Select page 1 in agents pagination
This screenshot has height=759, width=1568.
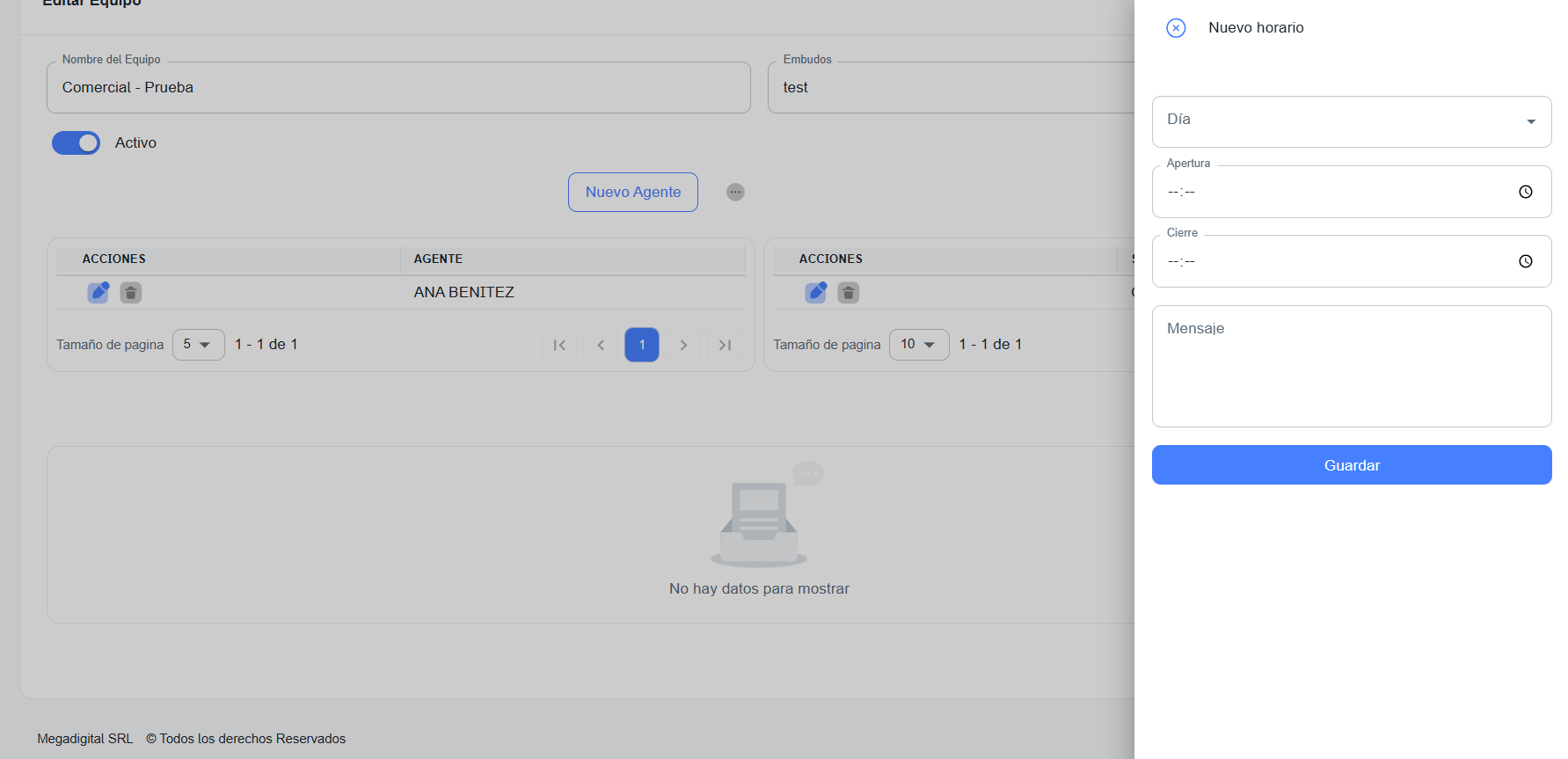coord(642,345)
